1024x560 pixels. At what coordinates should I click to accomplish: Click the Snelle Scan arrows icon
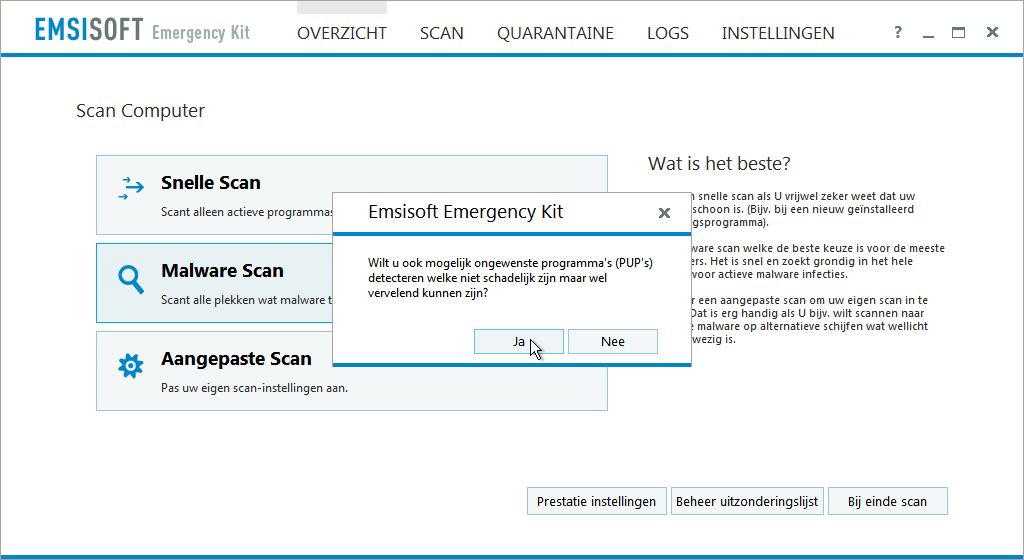pyautogui.click(x=131, y=188)
